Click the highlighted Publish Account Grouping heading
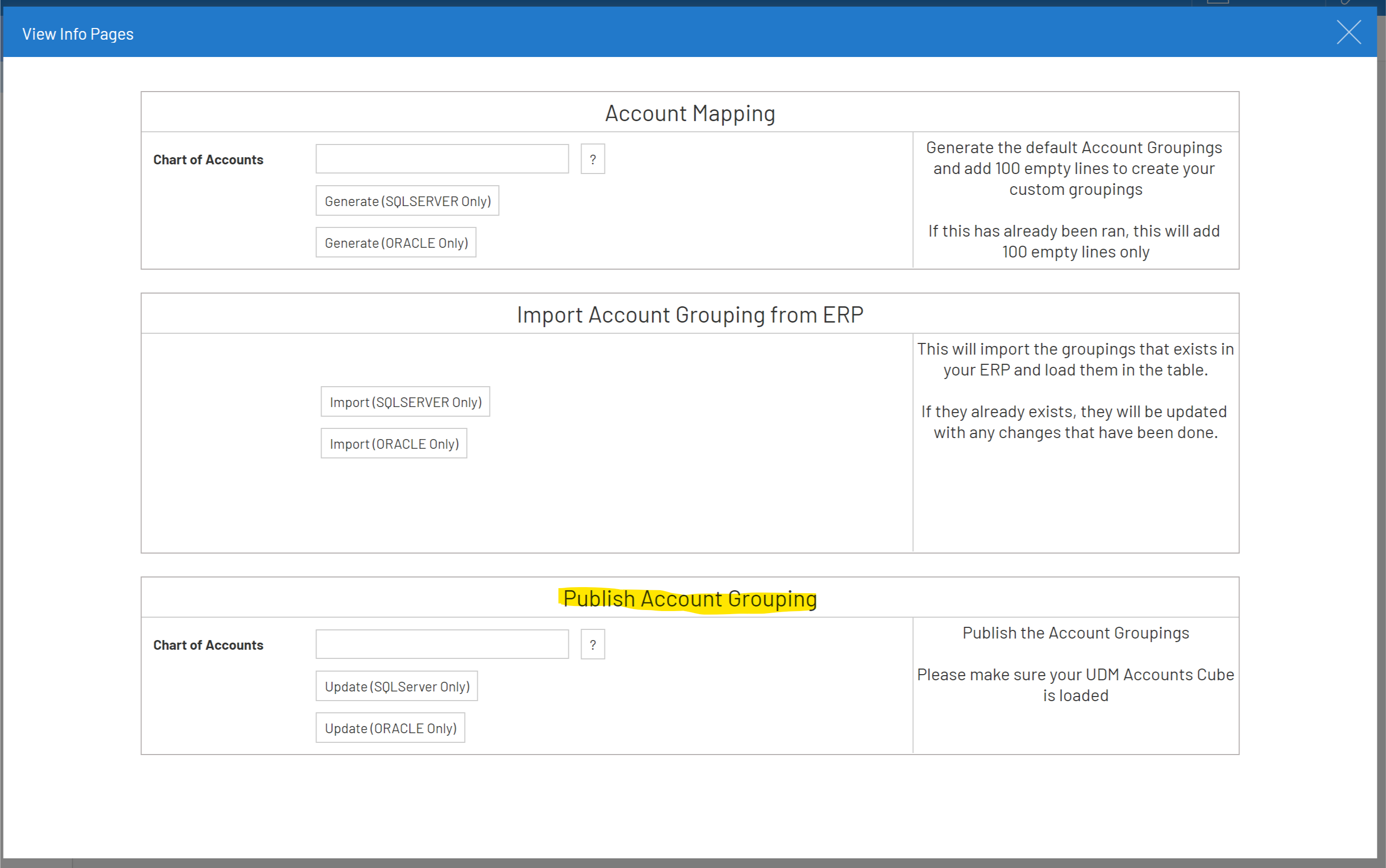Image resolution: width=1386 pixels, height=868 pixels. (x=690, y=599)
